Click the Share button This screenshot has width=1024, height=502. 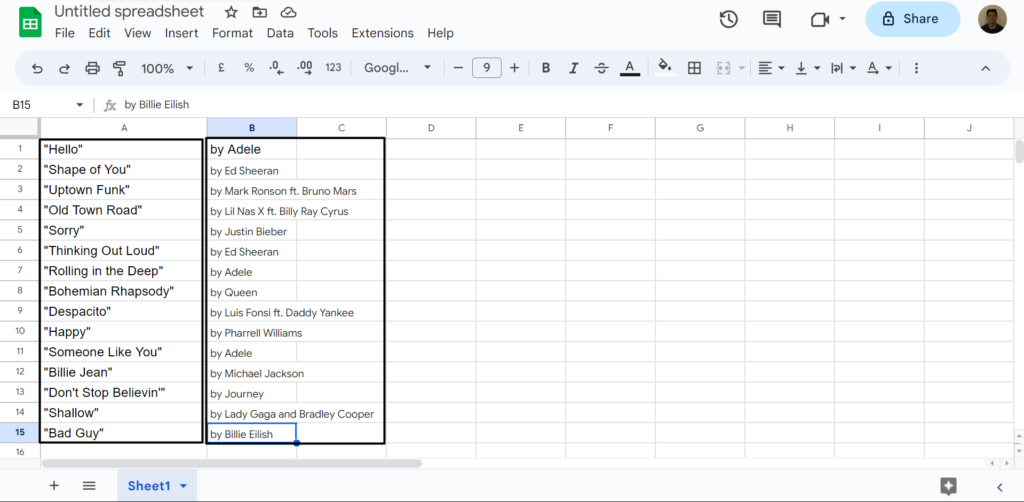[912, 19]
